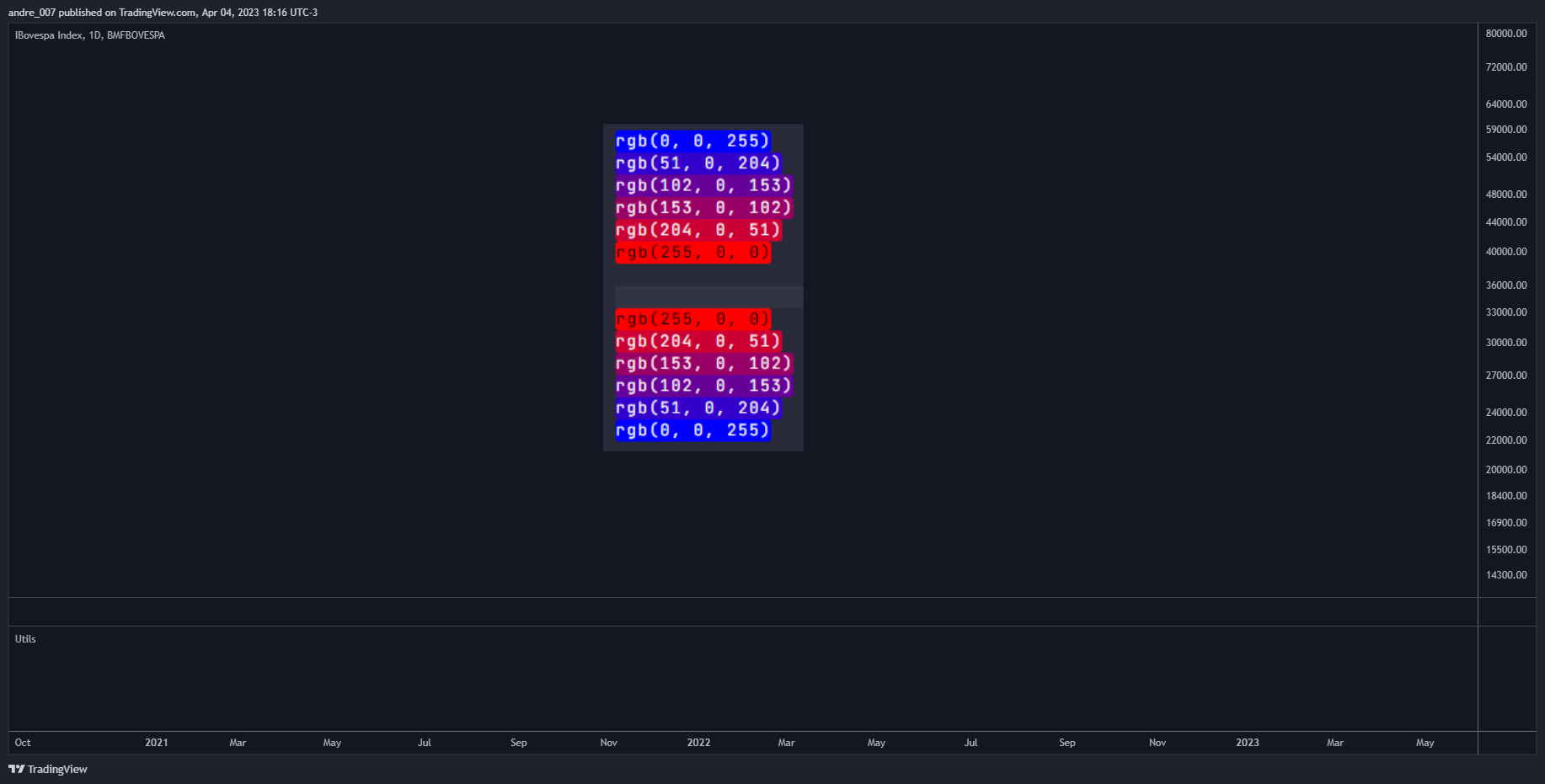Viewport: 1545px width, 784px height.
Task: Select the Mar label right after 2023
Action: click(x=1335, y=743)
